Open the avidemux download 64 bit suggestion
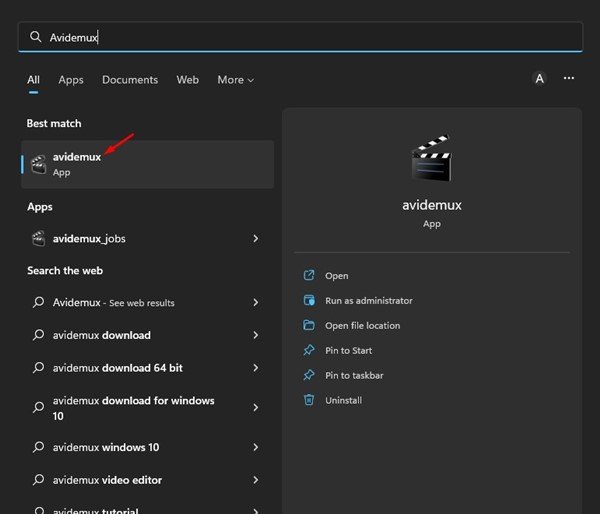 point(118,368)
